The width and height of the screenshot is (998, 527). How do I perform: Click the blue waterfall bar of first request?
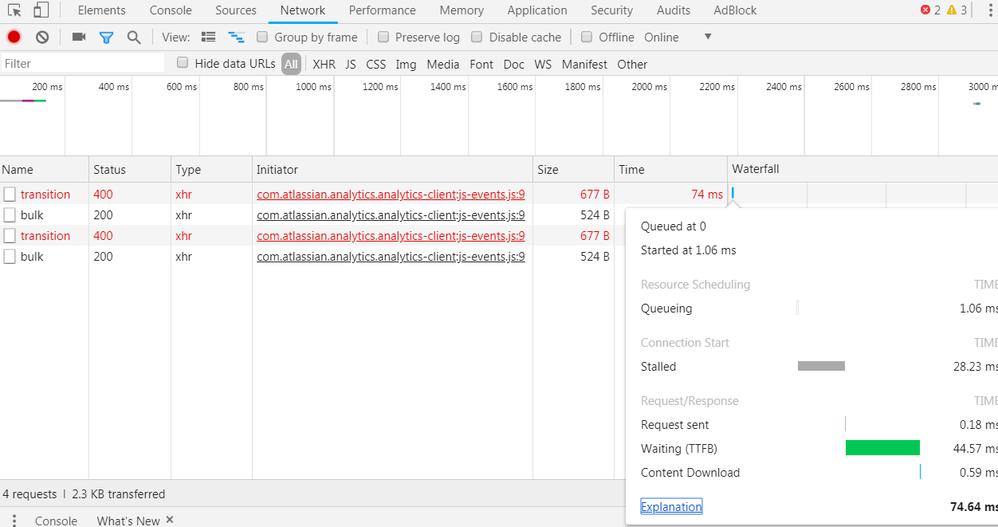(x=733, y=192)
